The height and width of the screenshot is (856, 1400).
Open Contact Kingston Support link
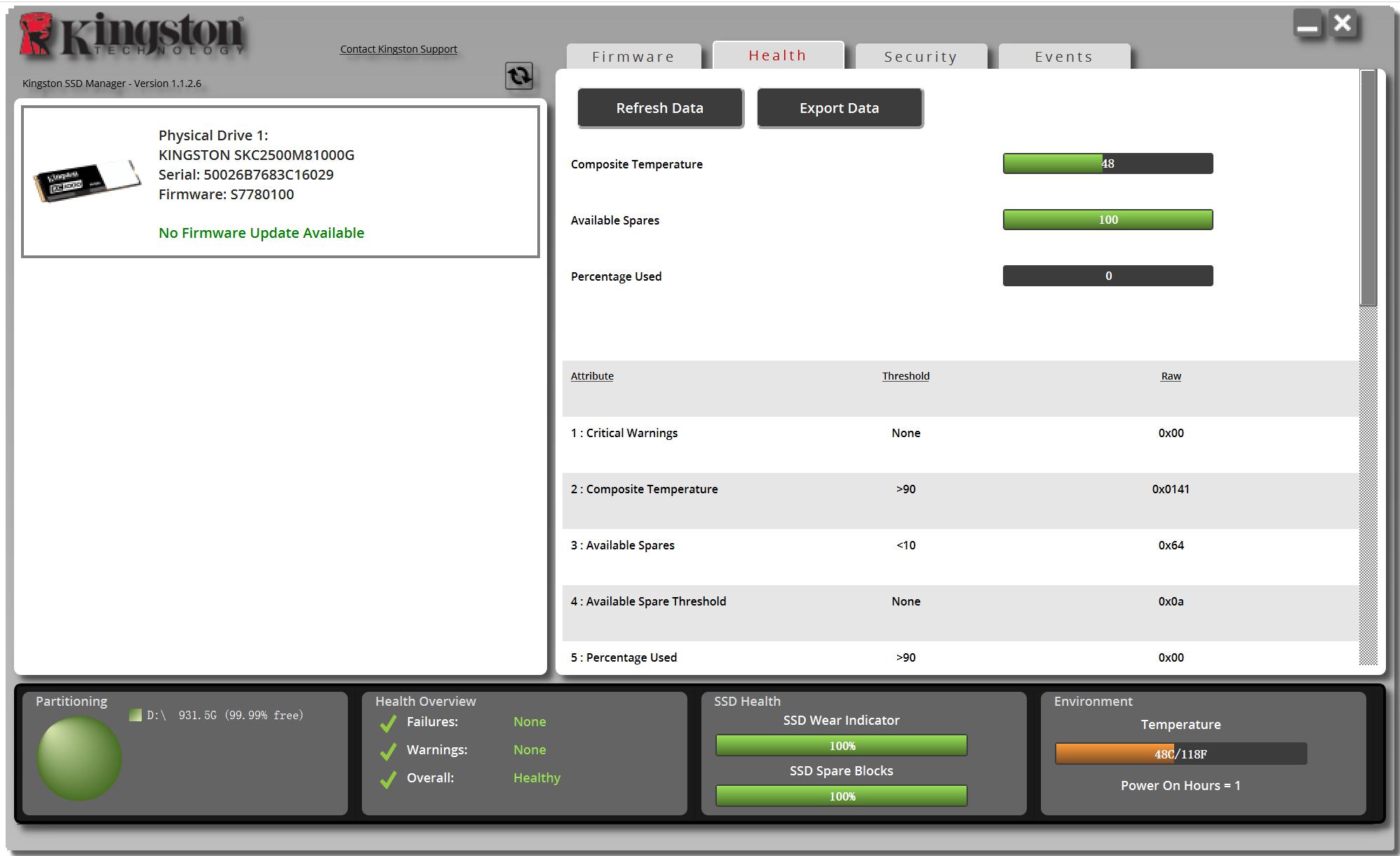coord(398,49)
